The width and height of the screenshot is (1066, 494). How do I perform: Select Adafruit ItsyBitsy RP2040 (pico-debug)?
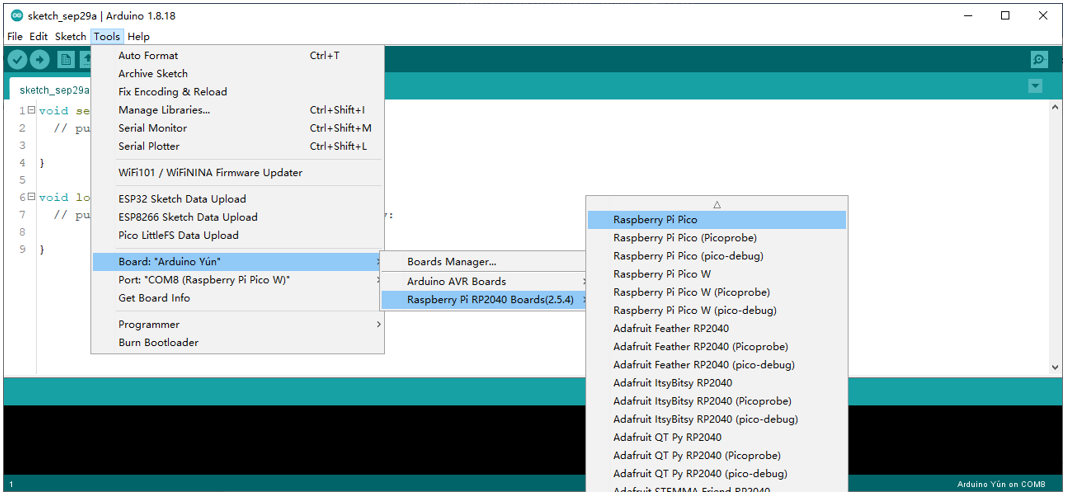point(717,419)
